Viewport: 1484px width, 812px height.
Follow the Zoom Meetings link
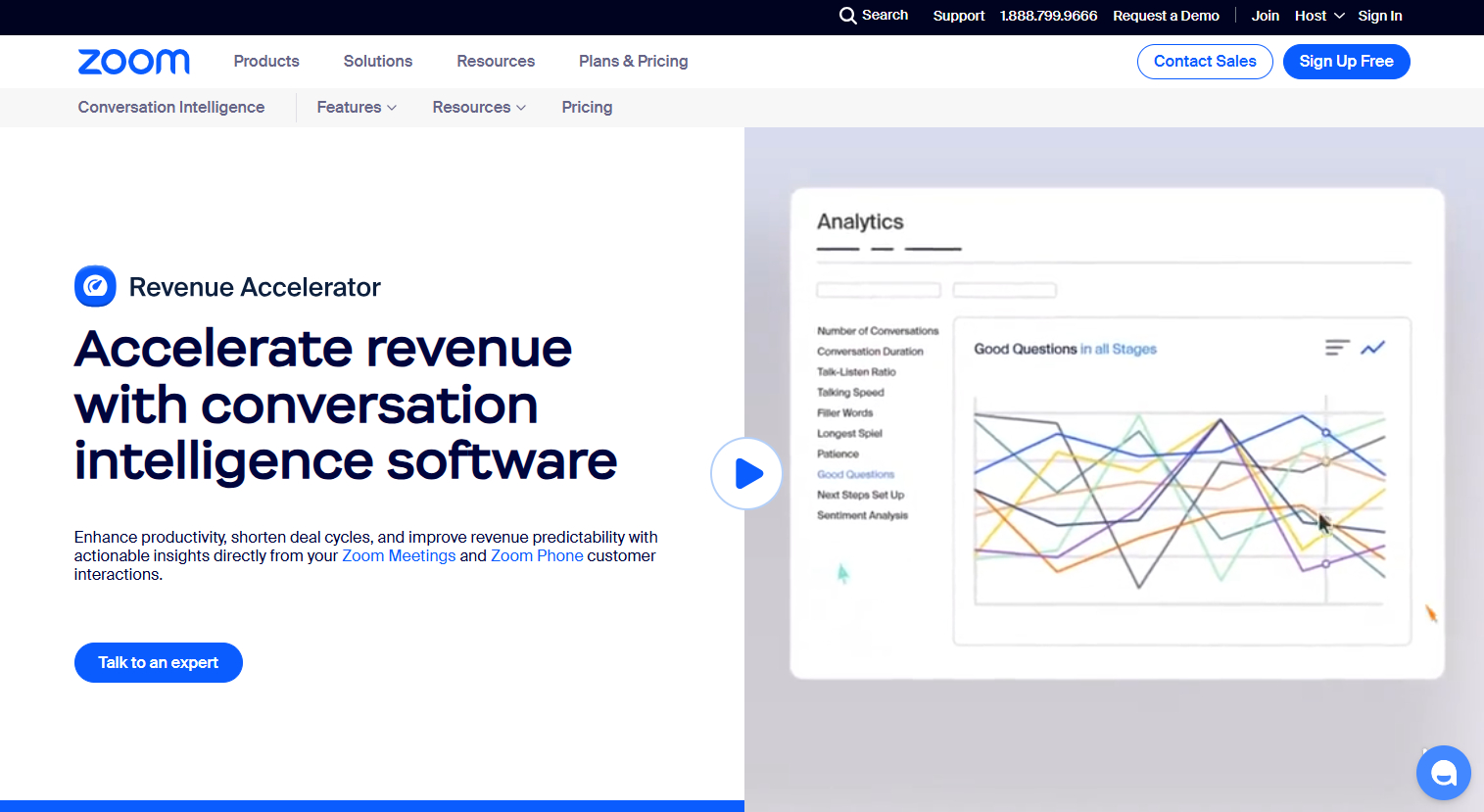(x=399, y=555)
